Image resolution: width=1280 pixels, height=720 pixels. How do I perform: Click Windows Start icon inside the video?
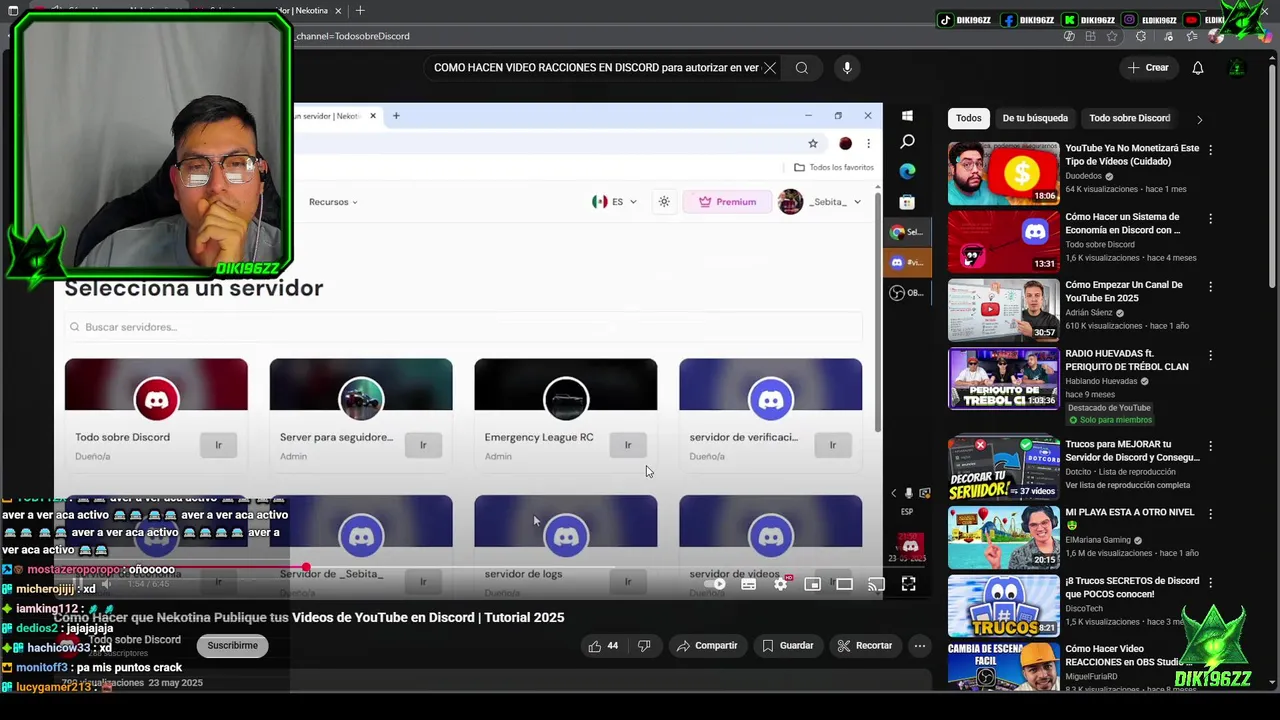coord(907,116)
